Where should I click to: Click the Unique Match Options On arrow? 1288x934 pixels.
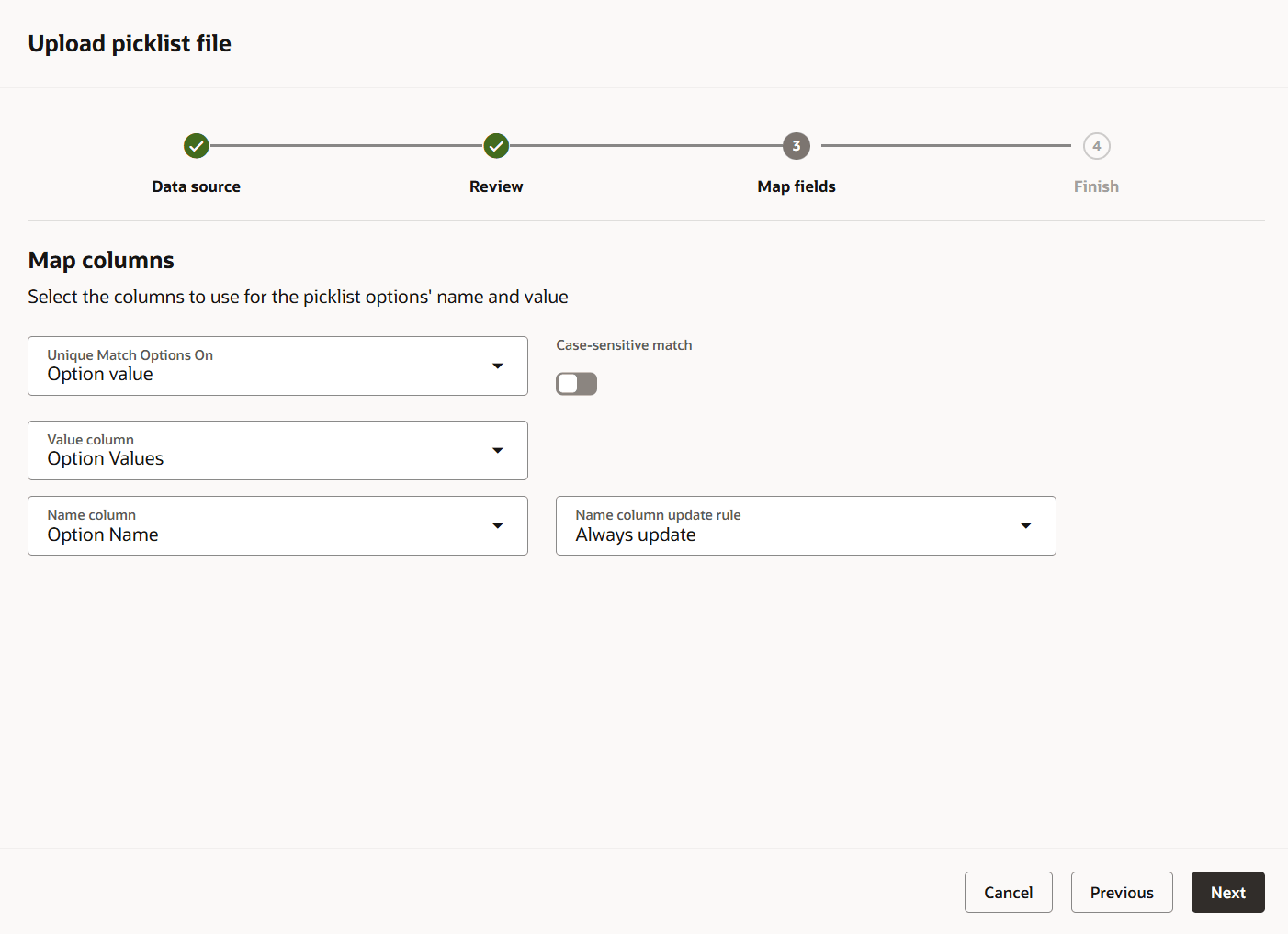(498, 366)
